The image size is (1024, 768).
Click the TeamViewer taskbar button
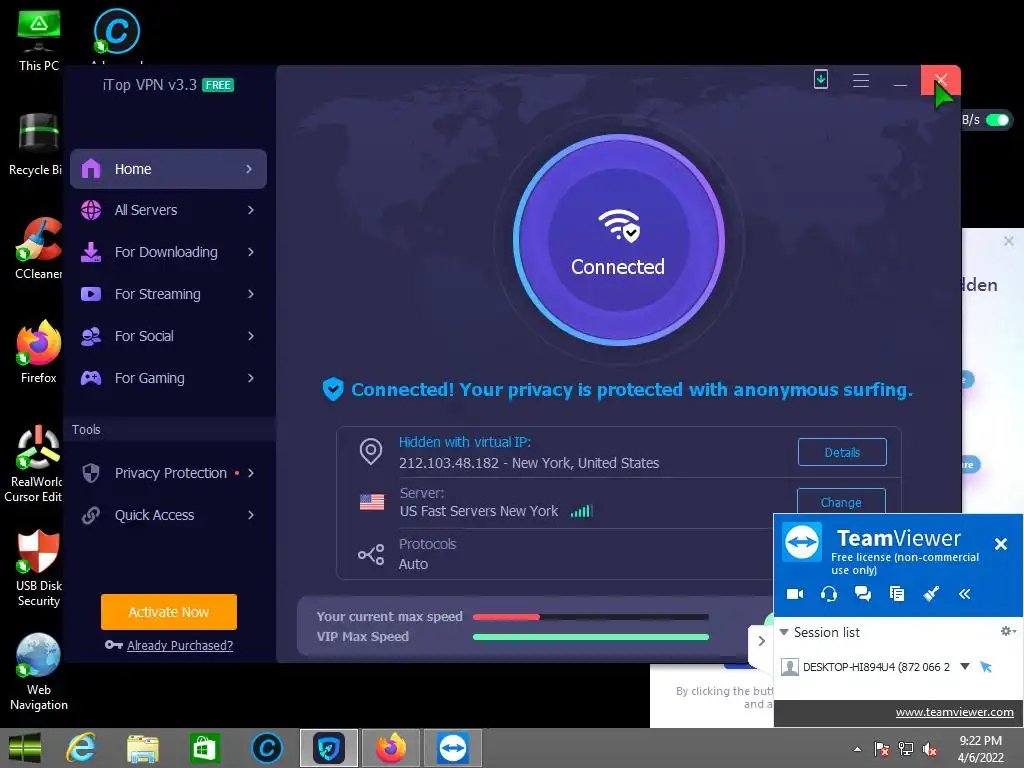point(453,748)
